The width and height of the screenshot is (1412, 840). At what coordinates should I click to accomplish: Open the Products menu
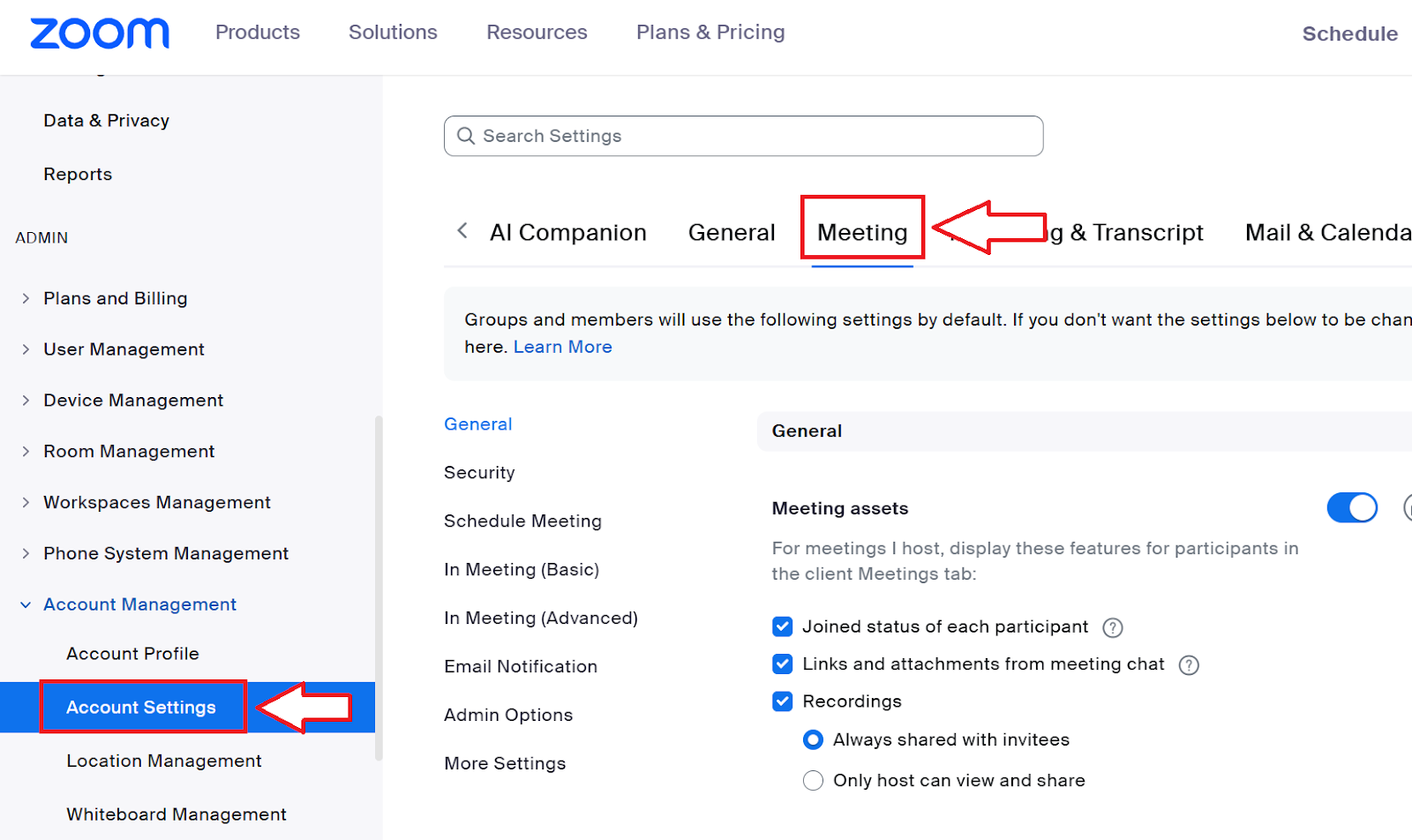coord(257,32)
